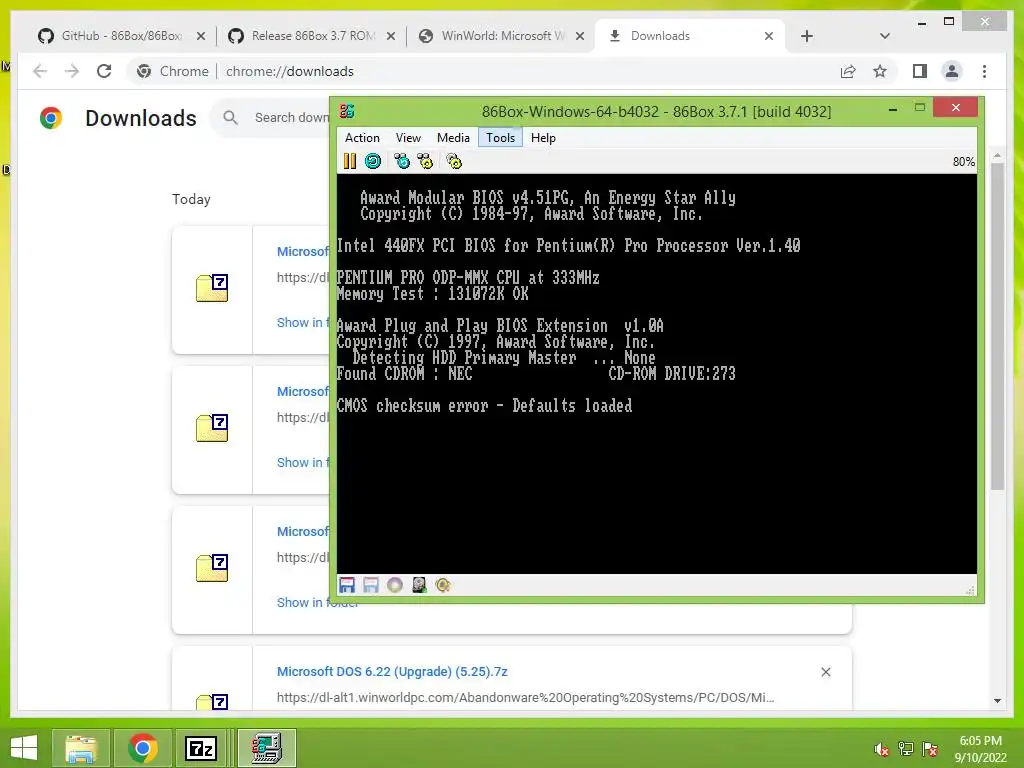Bookmark this page with the star icon
1024x768 pixels.
(880, 71)
